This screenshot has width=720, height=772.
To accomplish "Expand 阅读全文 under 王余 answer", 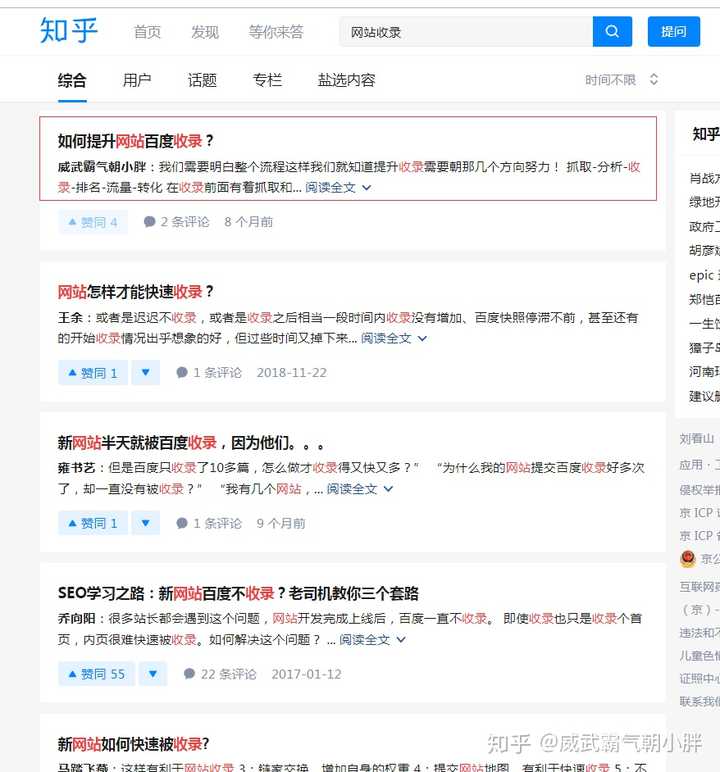I will pos(393,338).
